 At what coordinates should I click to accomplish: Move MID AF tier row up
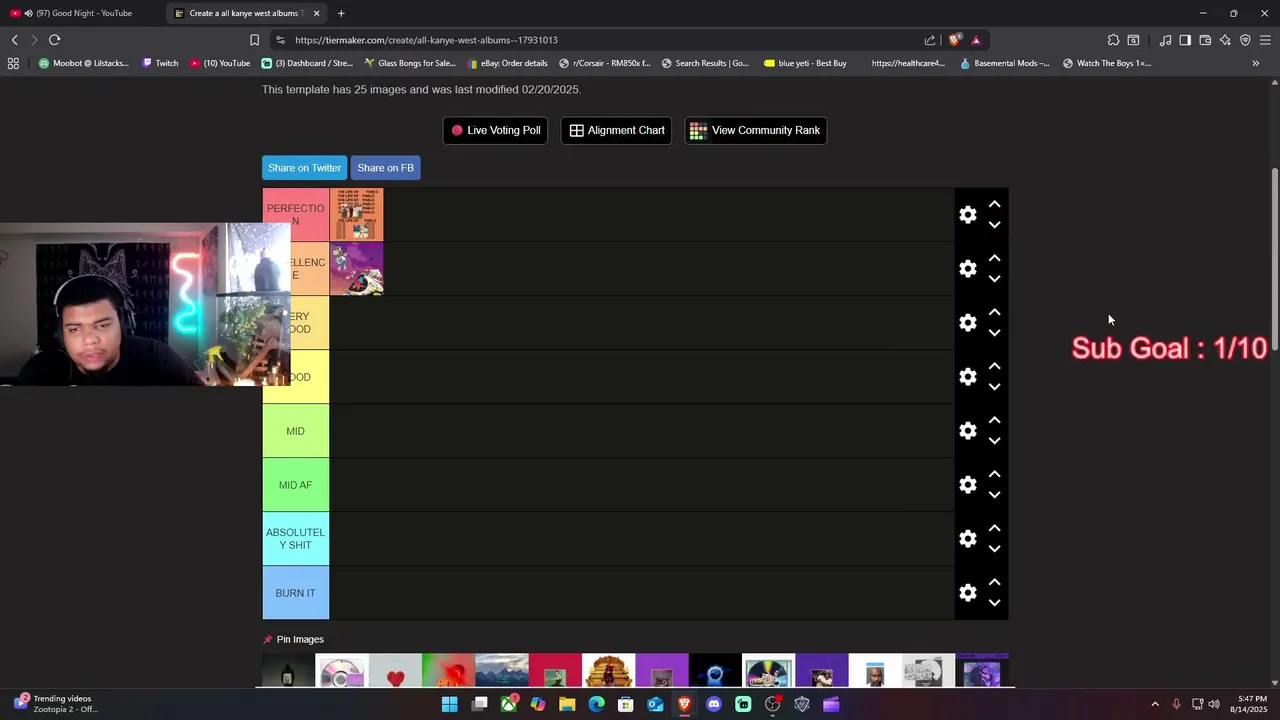[994, 474]
